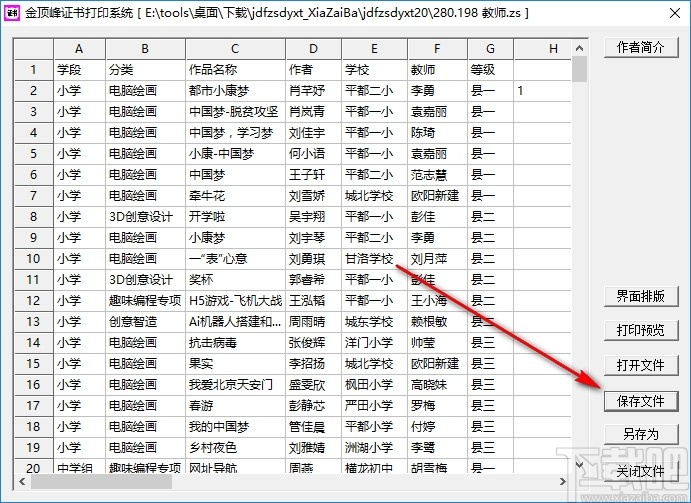Select row header 10
This screenshot has width=691, height=503.
[x=33, y=258]
